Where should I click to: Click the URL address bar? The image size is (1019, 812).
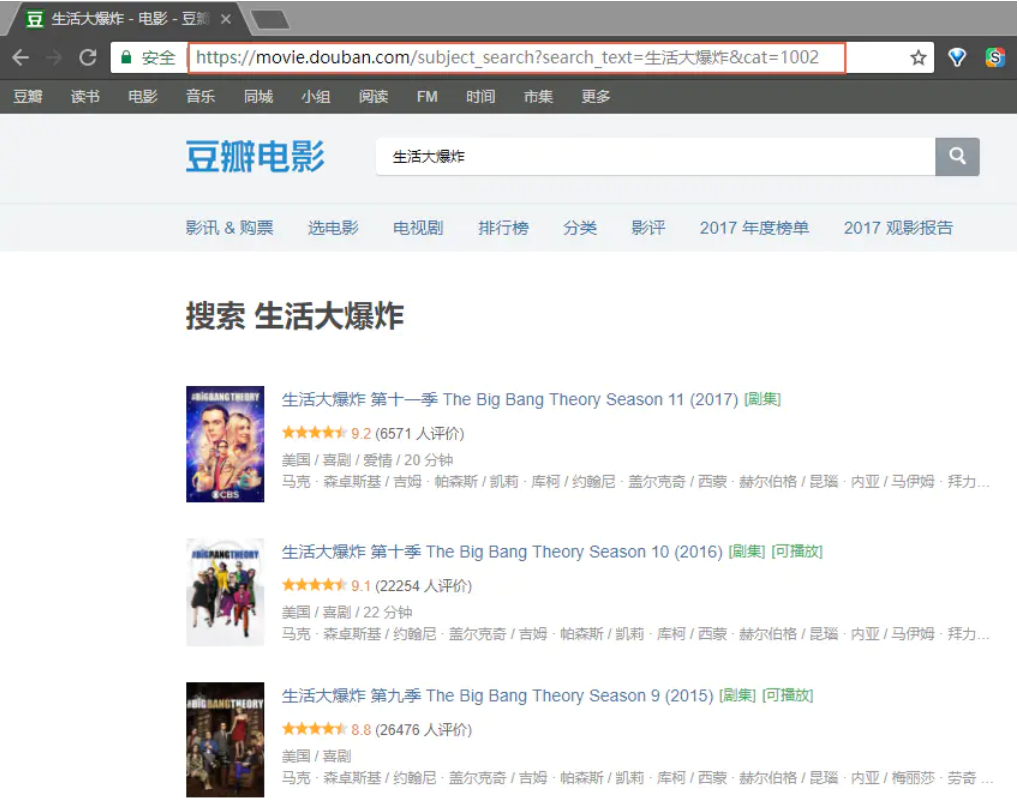tap(517, 58)
